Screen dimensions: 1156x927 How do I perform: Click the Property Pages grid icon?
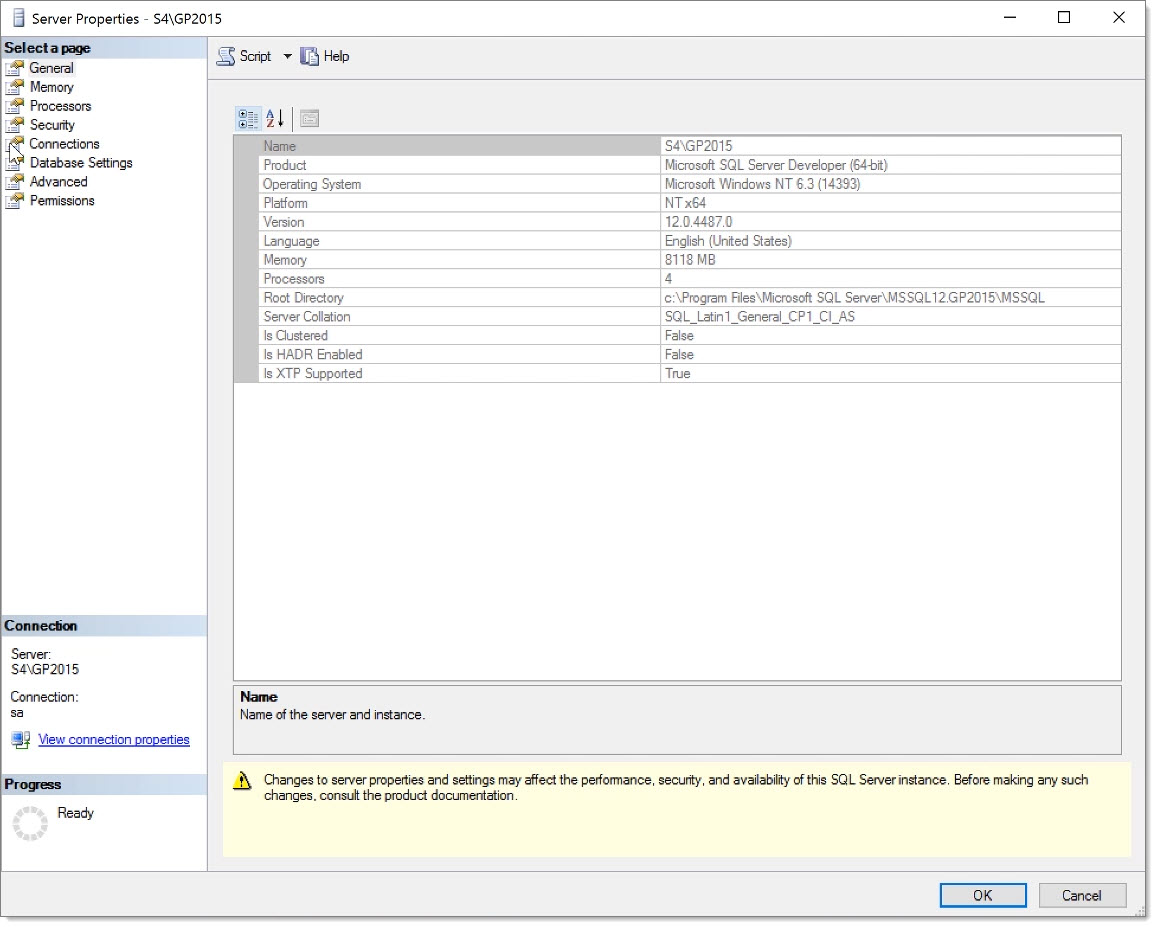pos(310,119)
